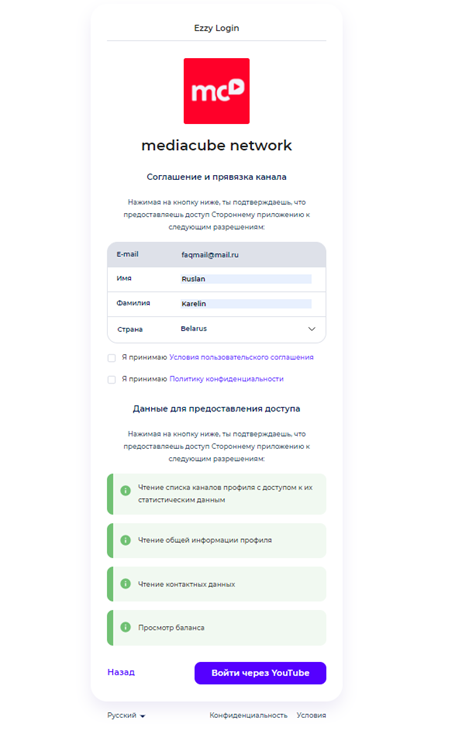Open the Русский language dropdown
The height and width of the screenshot is (741, 462).
point(126,715)
